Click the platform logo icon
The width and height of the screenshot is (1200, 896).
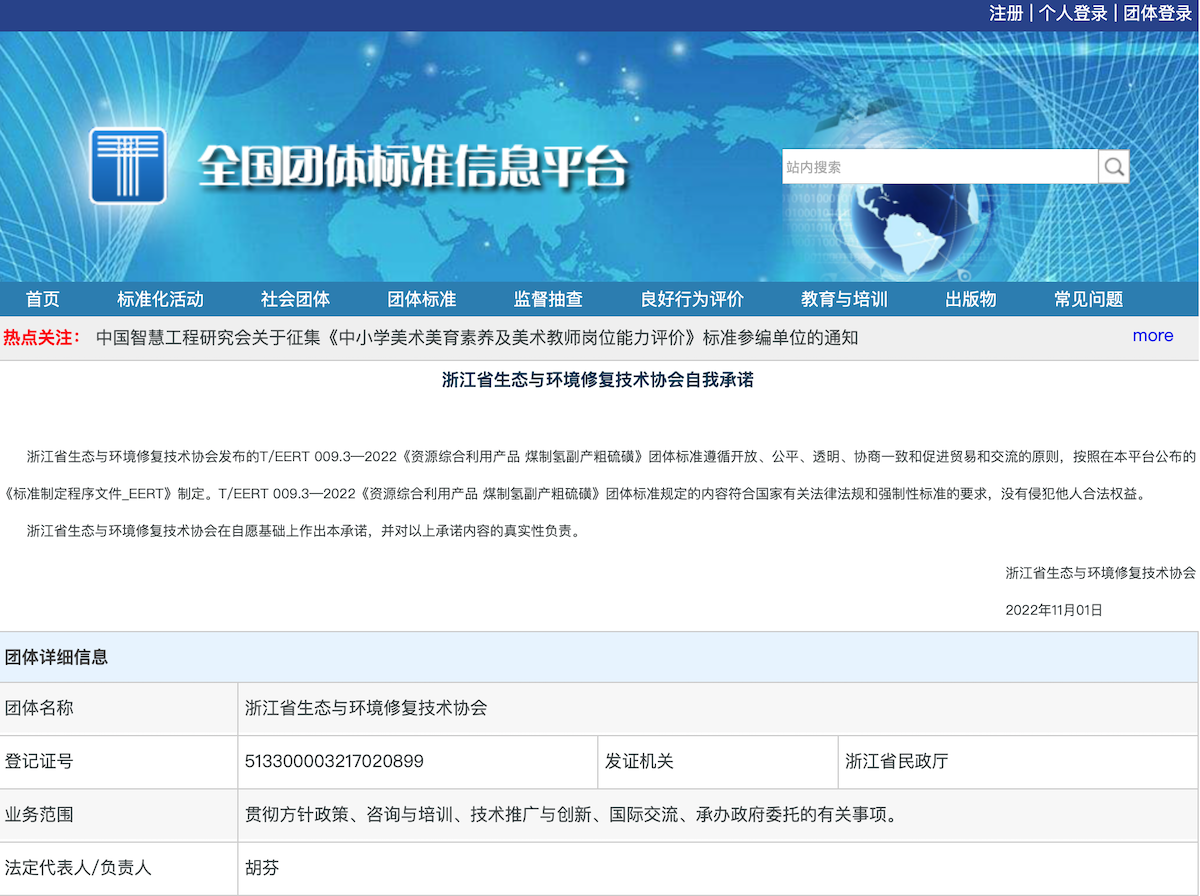(x=127, y=165)
